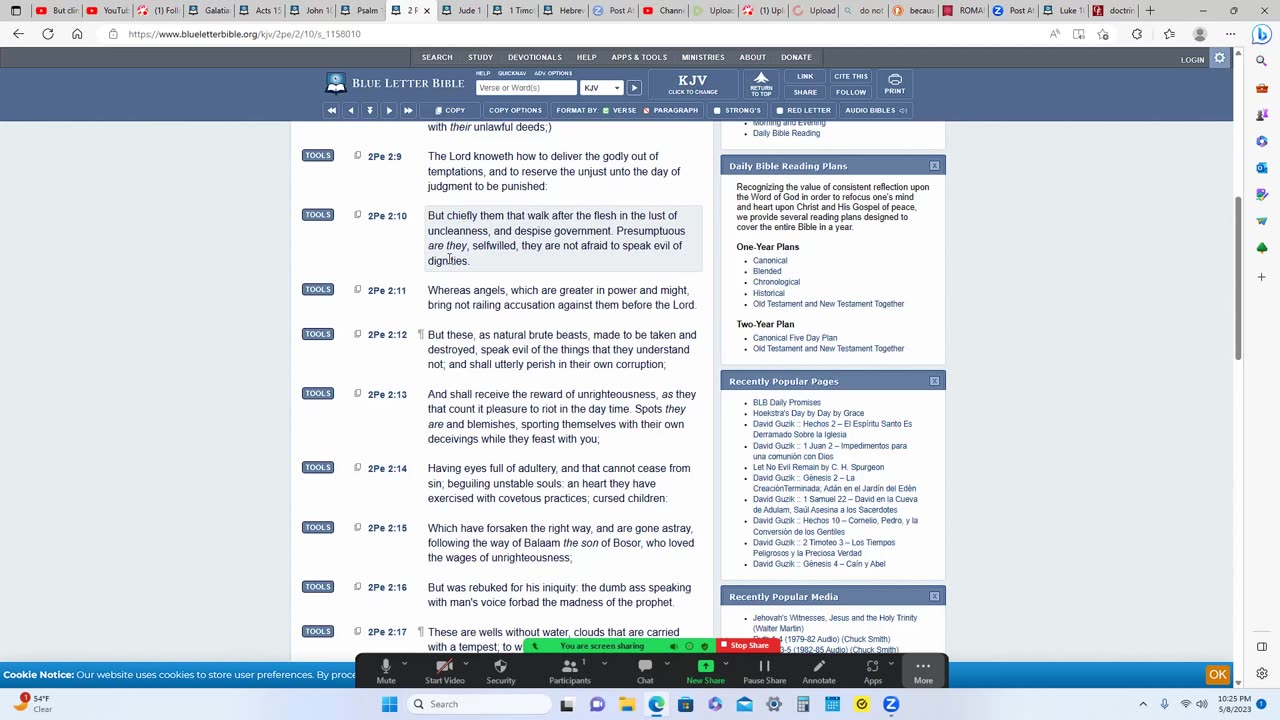Open the Chronological reading plan link
The width and height of the screenshot is (1280, 720).
776,282
